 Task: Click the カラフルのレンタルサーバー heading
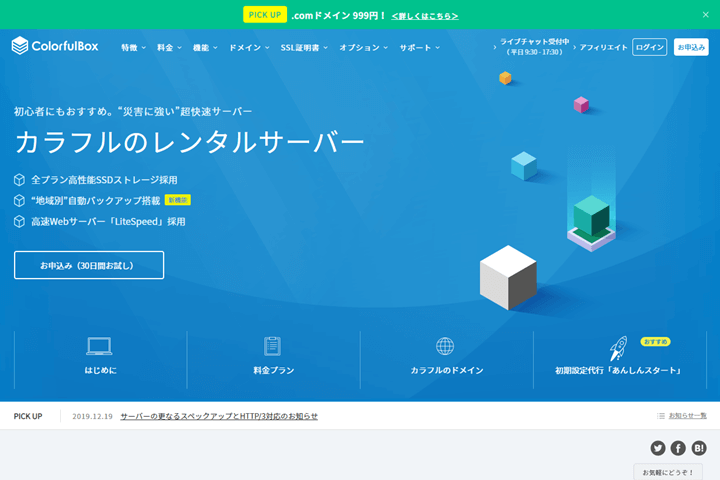coord(190,141)
